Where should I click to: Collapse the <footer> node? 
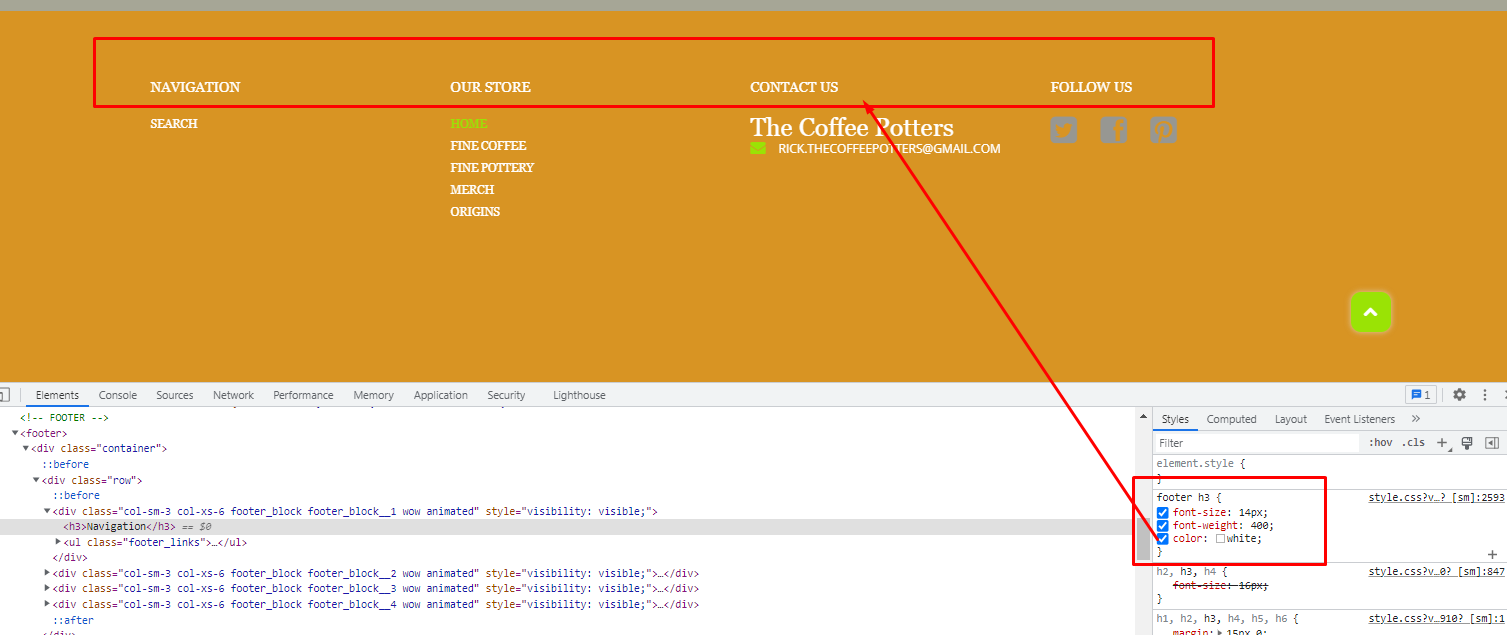pos(15,434)
